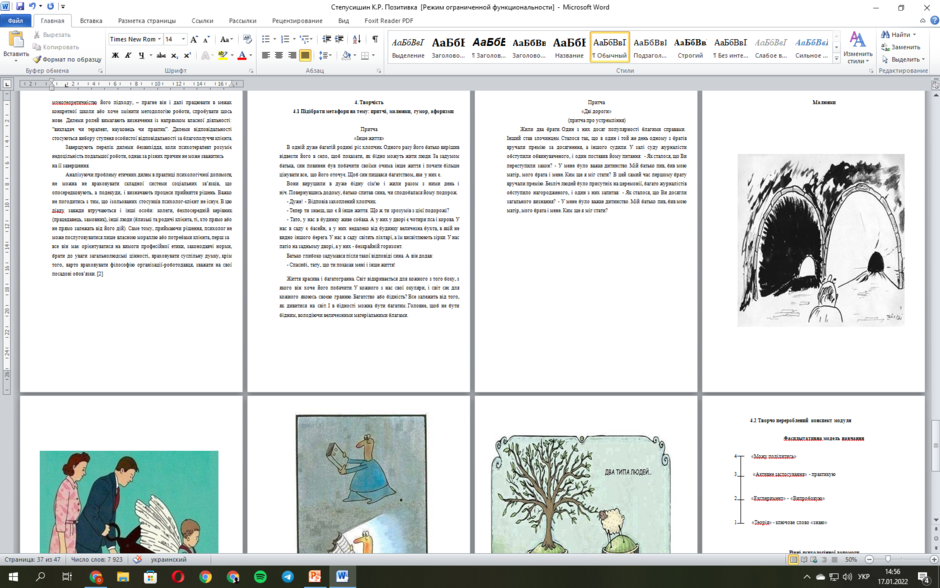Screen dimensions: 940x588
Task: Toggle italic (К) formatting
Action: [x=128, y=56]
